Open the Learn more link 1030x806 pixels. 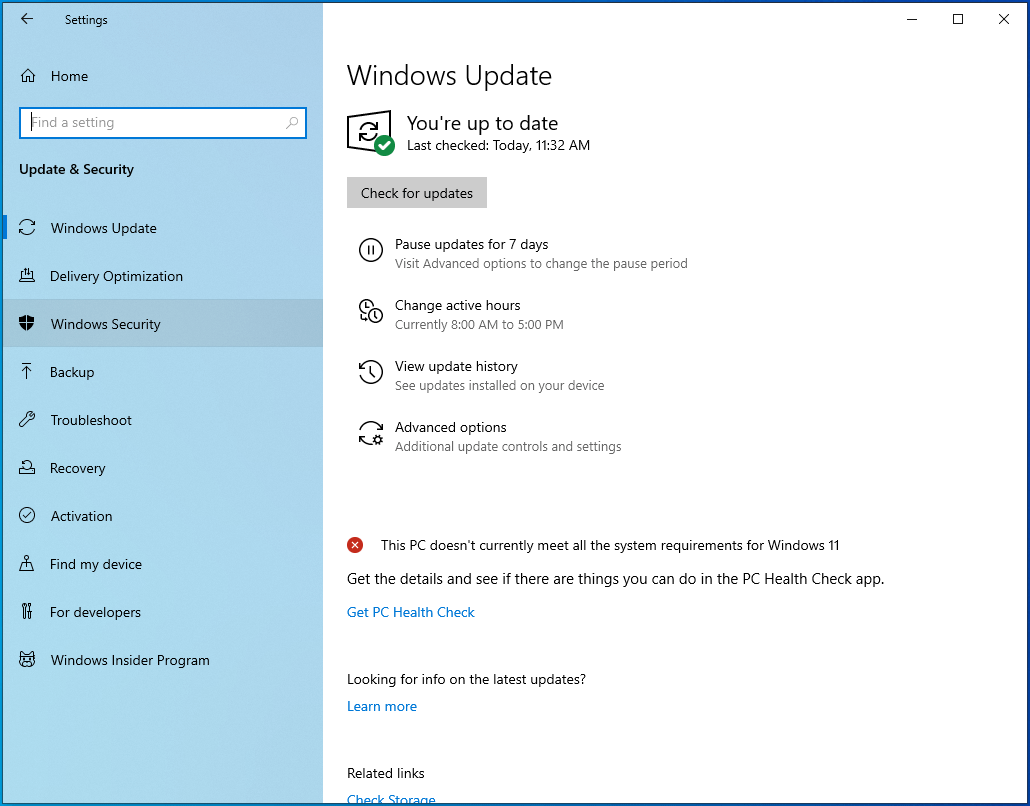pos(382,706)
